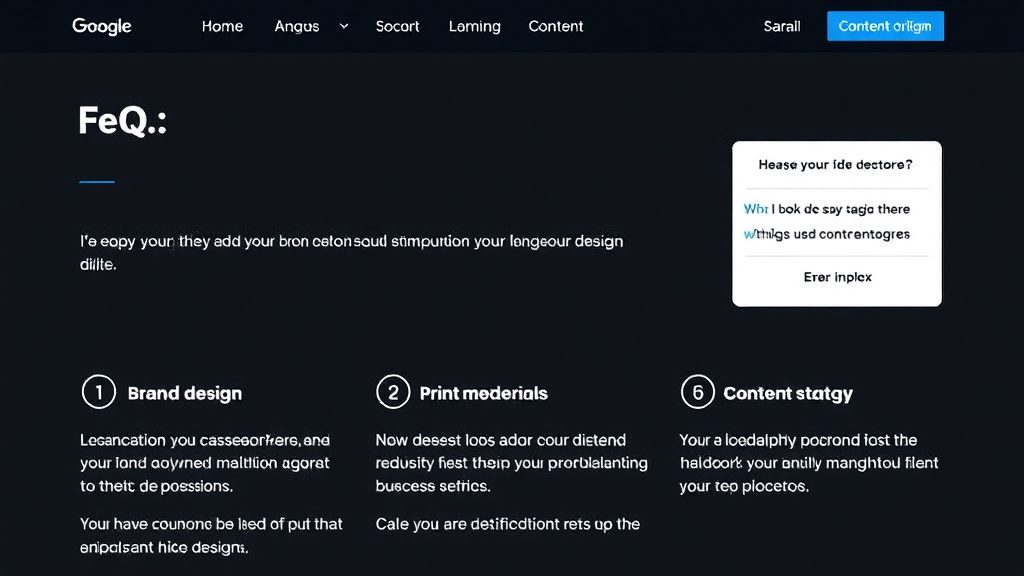Click the Print mederials heading

(x=483, y=393)
